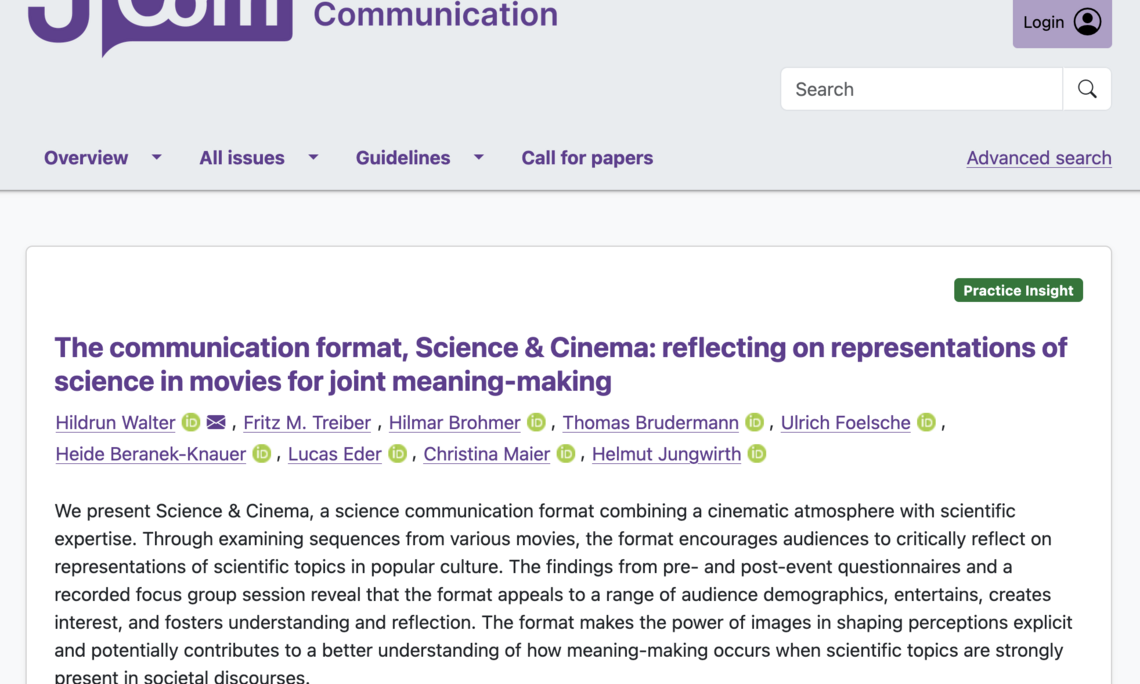The height and width of the screenshot is (684, 1140).
Task: Open the Guidelines menu
Action: point(403,158)
